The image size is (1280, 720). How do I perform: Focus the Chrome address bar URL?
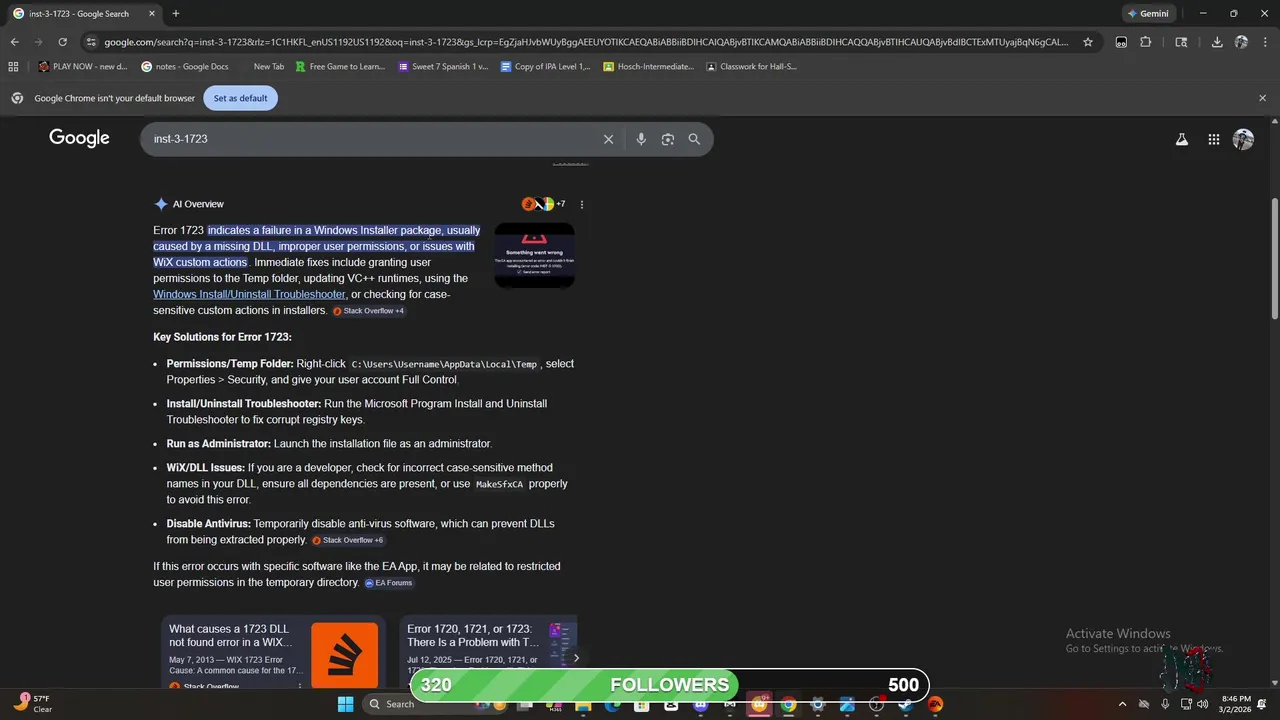(x=585, y=42)
